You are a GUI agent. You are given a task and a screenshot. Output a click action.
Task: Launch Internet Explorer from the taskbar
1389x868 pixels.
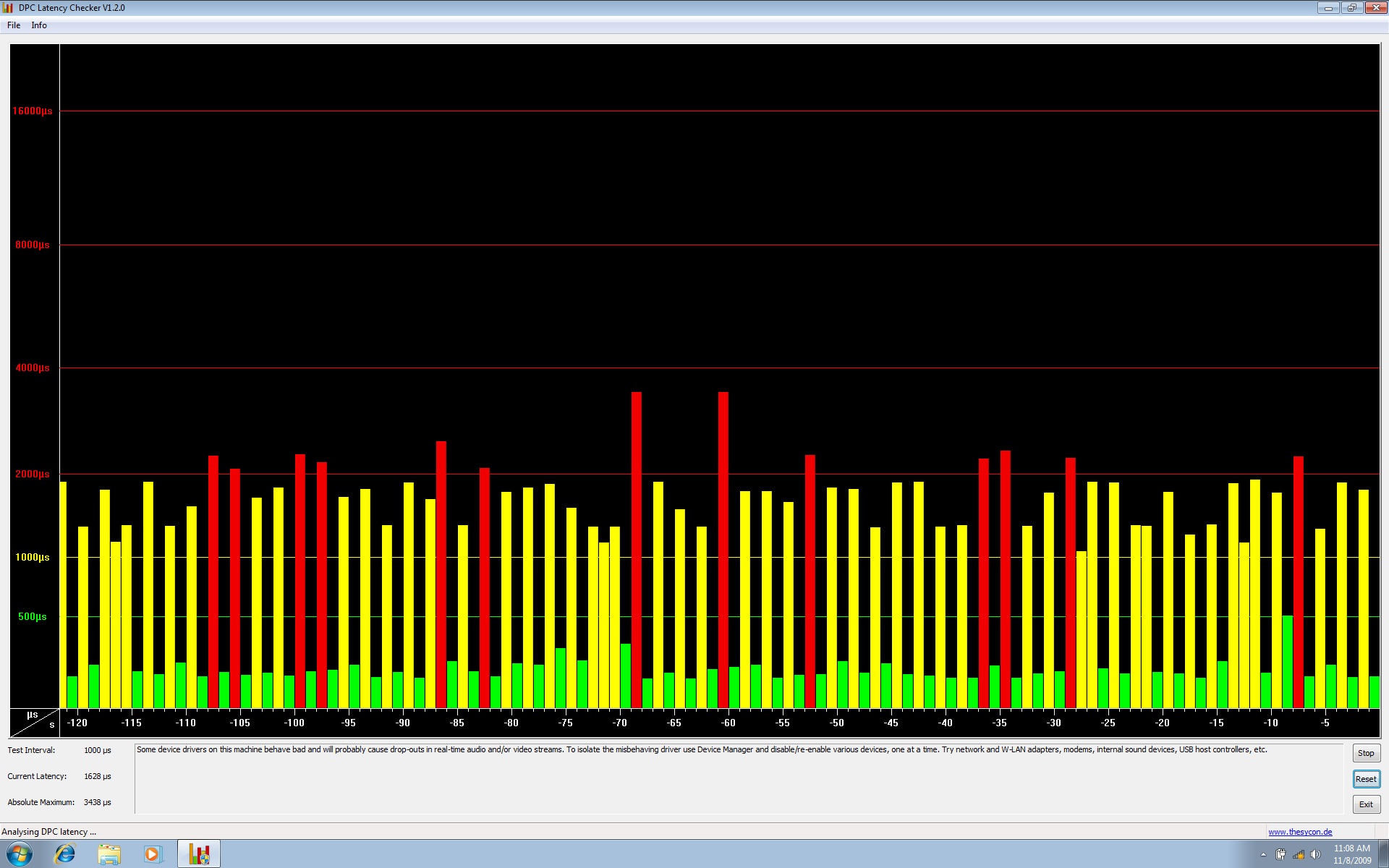[65, 854]
